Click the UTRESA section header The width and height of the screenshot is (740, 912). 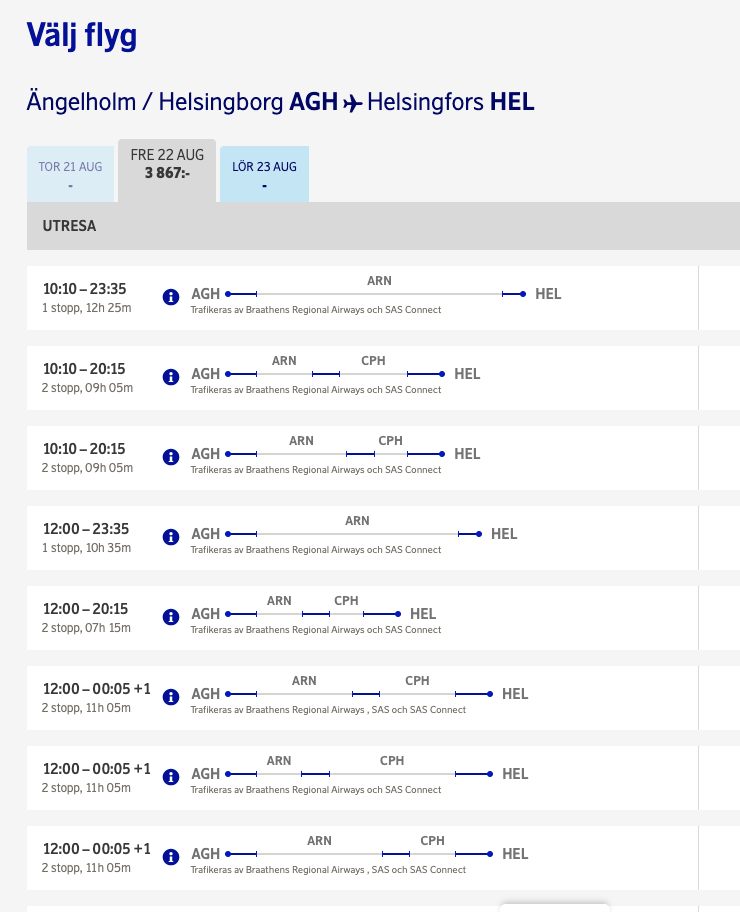69,226
